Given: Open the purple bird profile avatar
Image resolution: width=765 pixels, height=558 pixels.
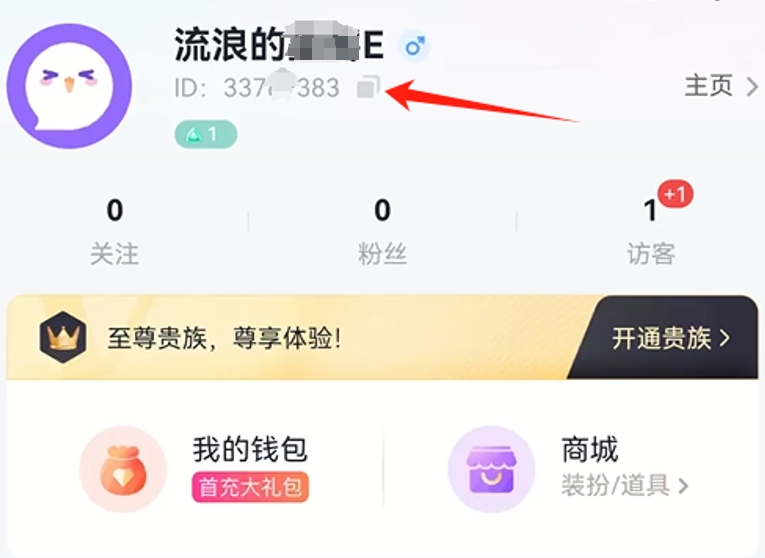Looking at the screenshot, I should point(69,86).
